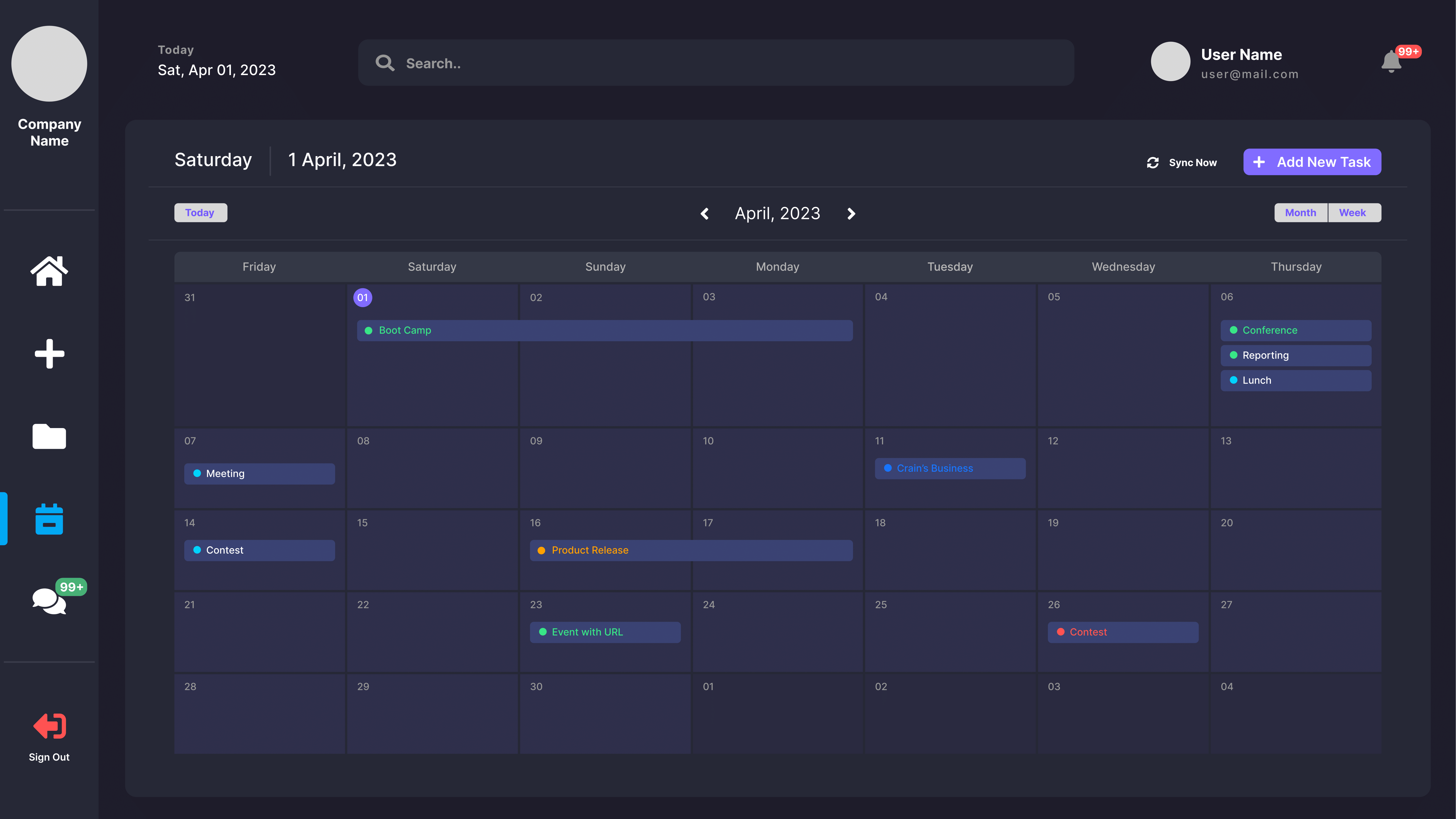
Task: Open the chat messages icon
Action: point(49,600)
